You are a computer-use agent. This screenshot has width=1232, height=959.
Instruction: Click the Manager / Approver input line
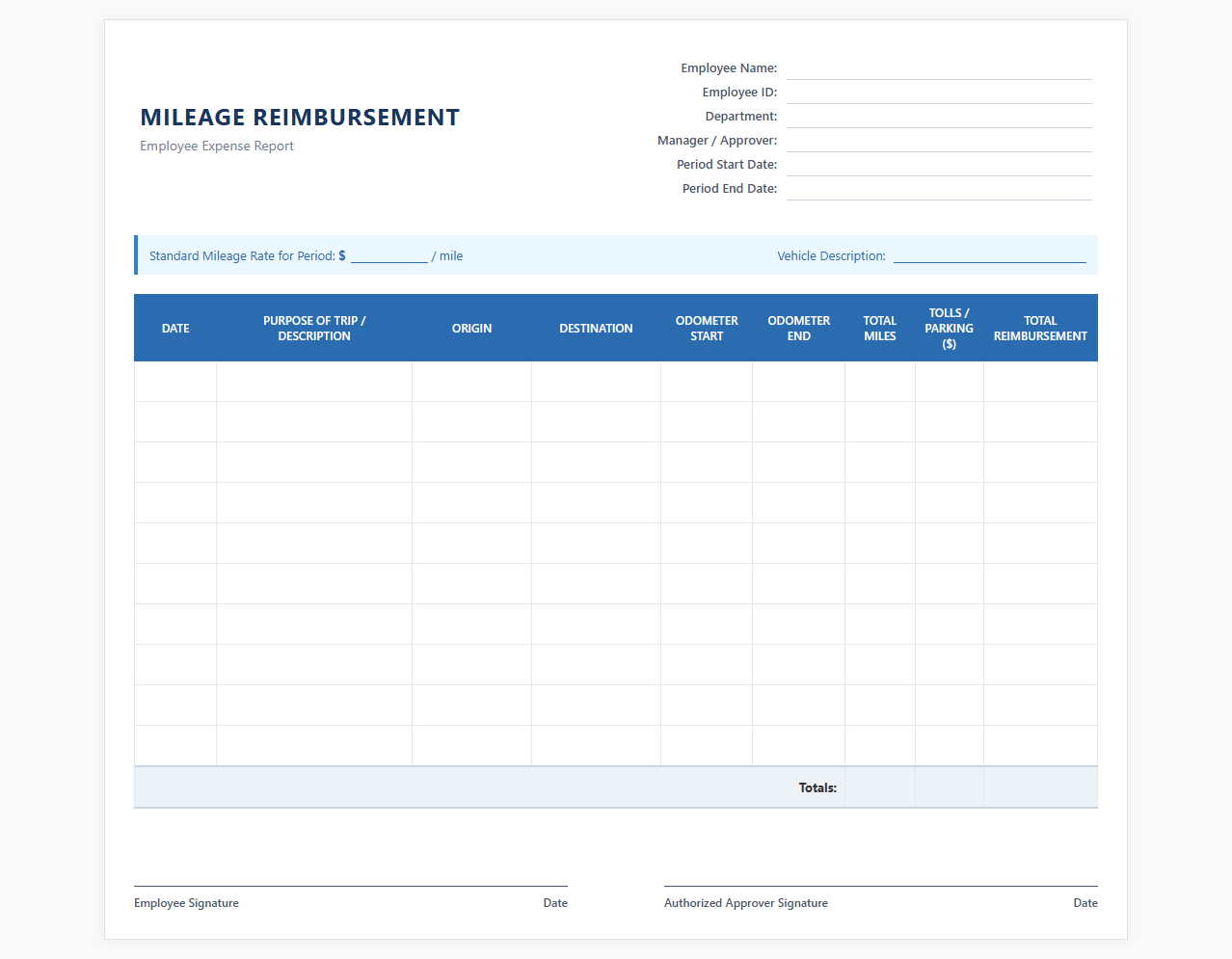point(939,141)
